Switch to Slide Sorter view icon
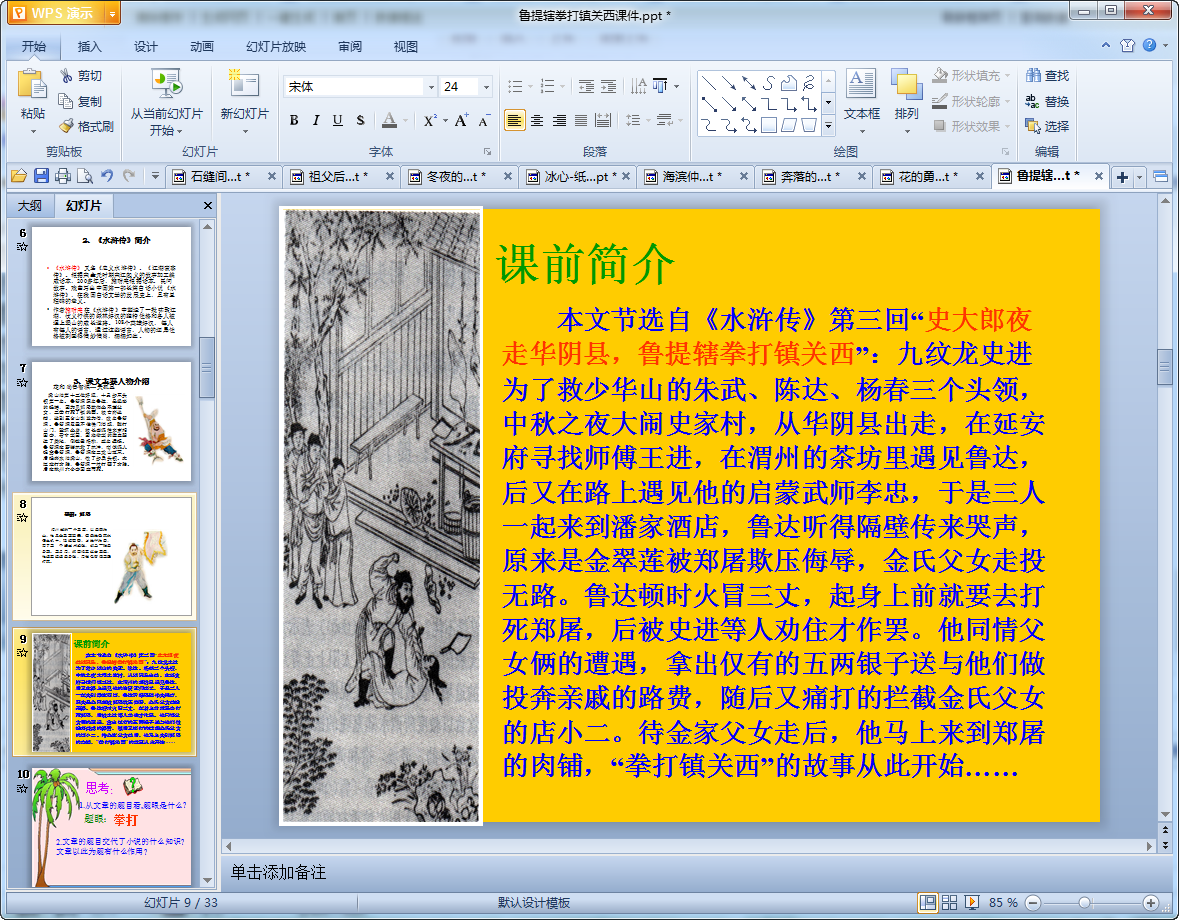Viewport: 1179px width, 920px height. coord(950,903)
